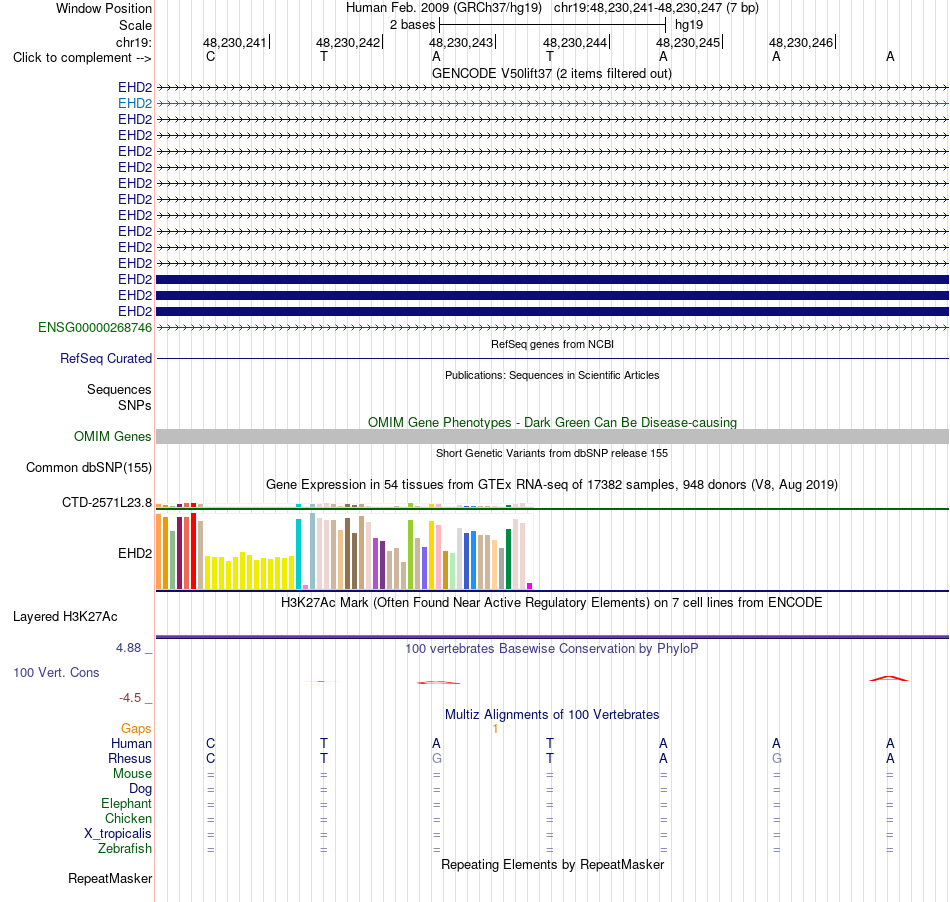Screen dimensions: 950x902
Task: Click the RepeatMasker track label
Action: 110,878
